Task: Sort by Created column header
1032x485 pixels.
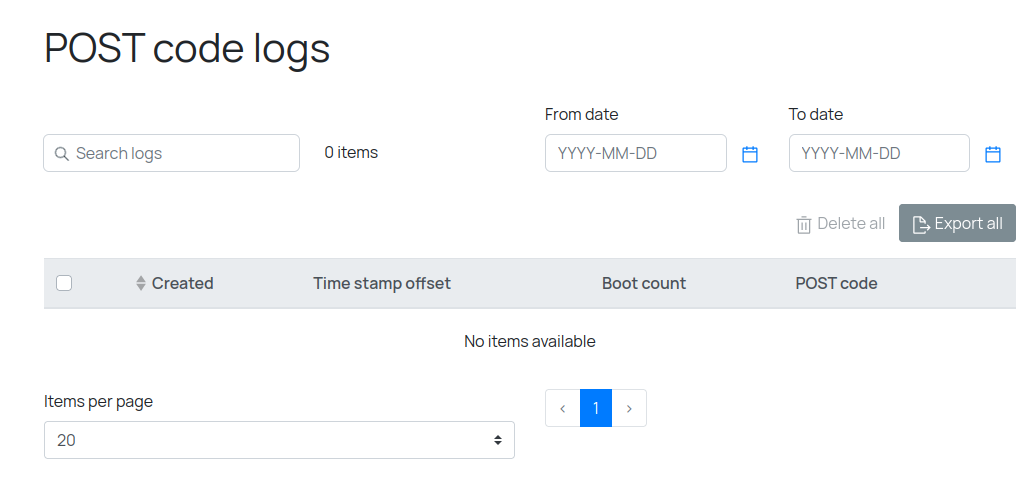Action: point(183,284)
